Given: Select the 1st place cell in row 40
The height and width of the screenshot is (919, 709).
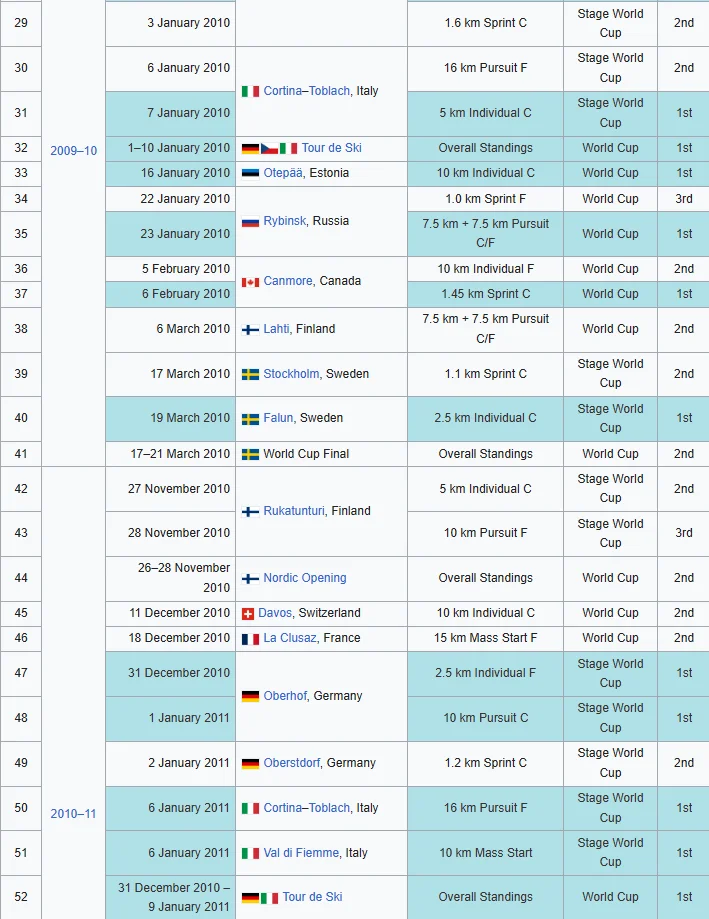Looking at the screenshot, I should tap(683, 418).
